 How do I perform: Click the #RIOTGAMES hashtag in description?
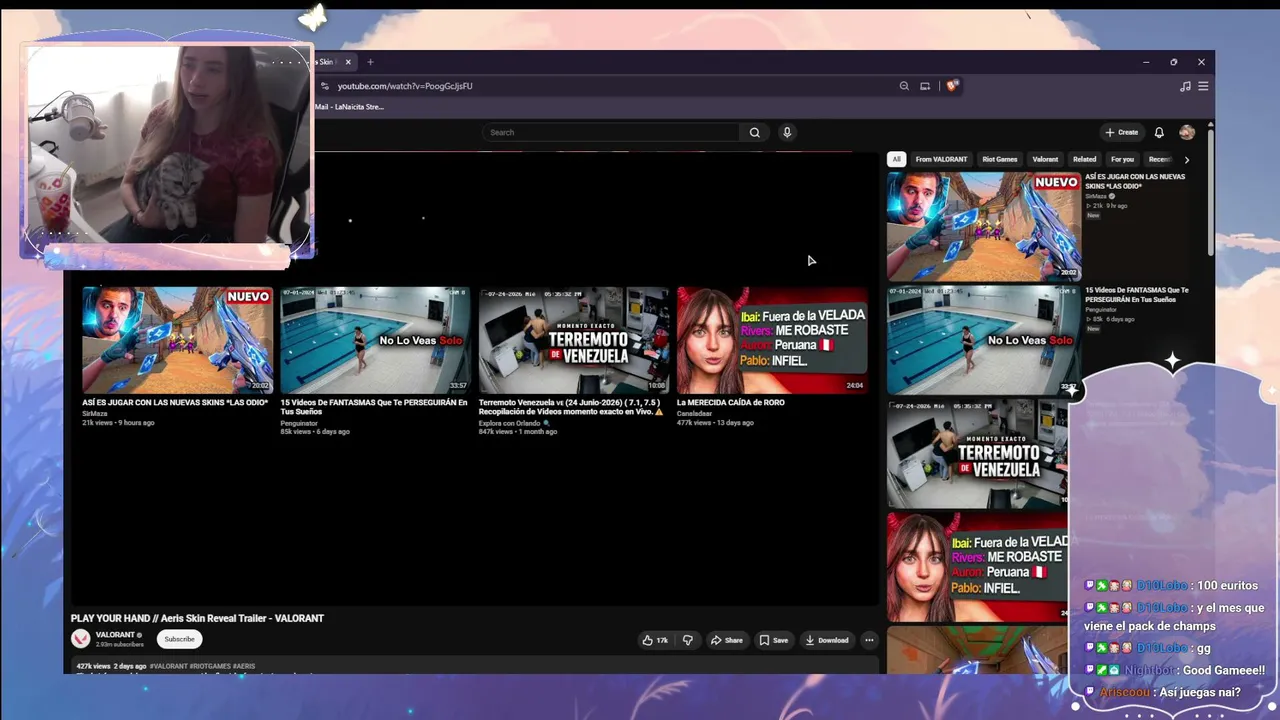[210, 666]
